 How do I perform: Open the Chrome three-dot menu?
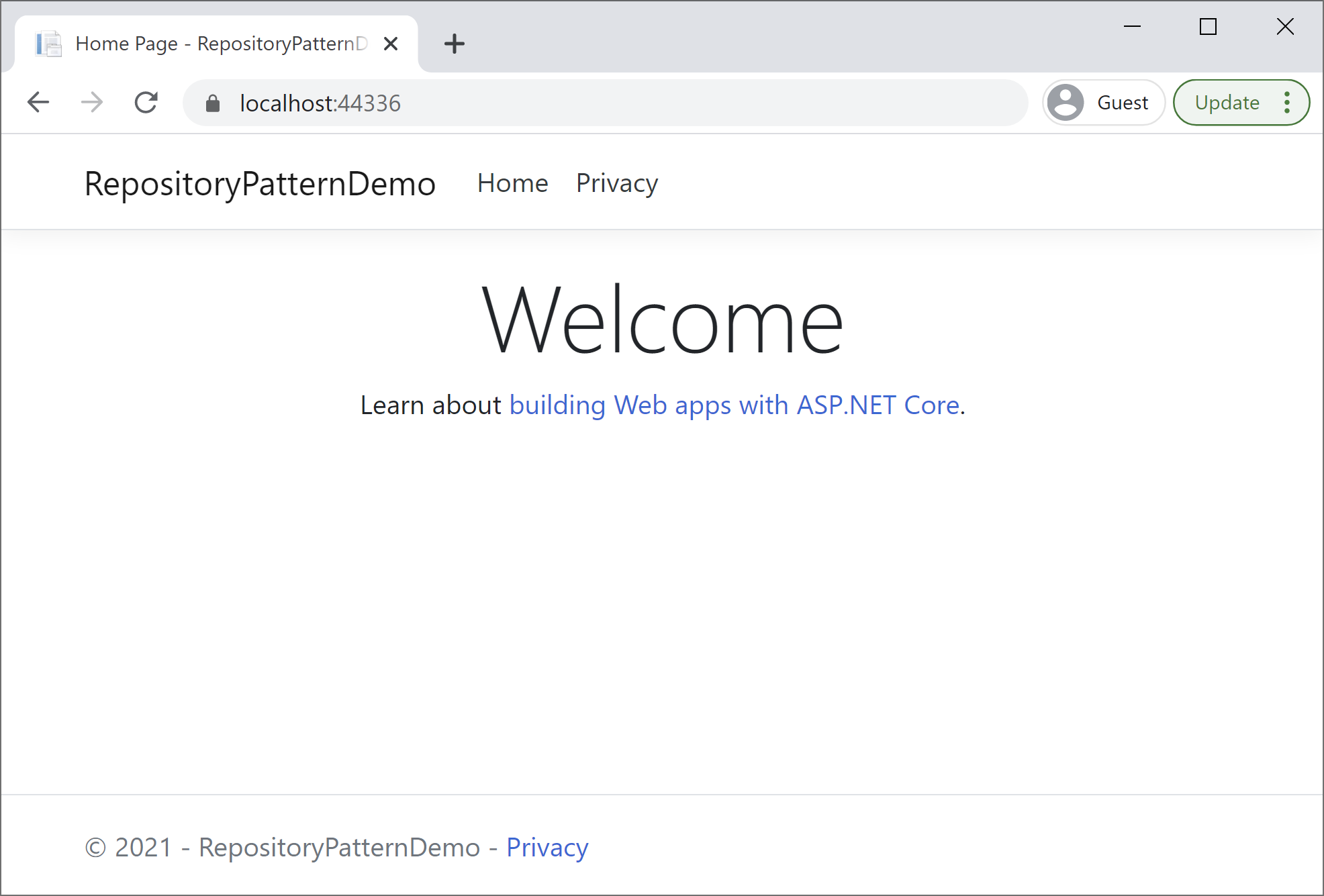point(1287,103)
